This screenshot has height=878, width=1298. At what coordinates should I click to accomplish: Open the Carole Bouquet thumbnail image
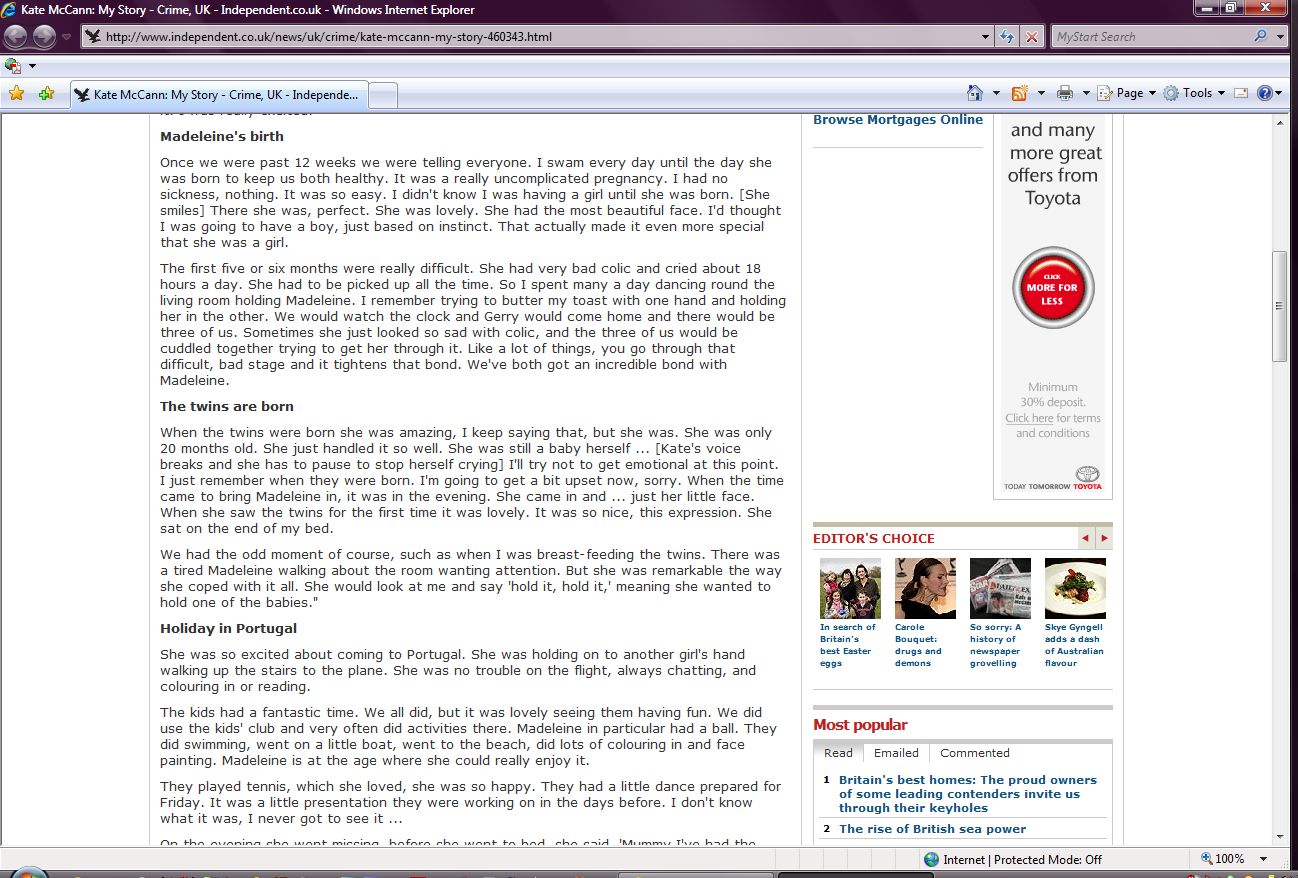[925, 588]
